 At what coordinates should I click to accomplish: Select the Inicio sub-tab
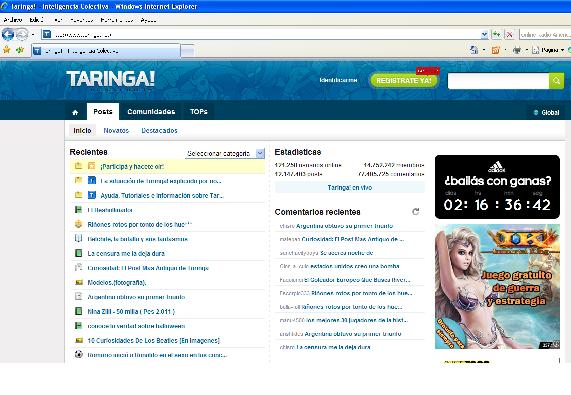[82, 130]
